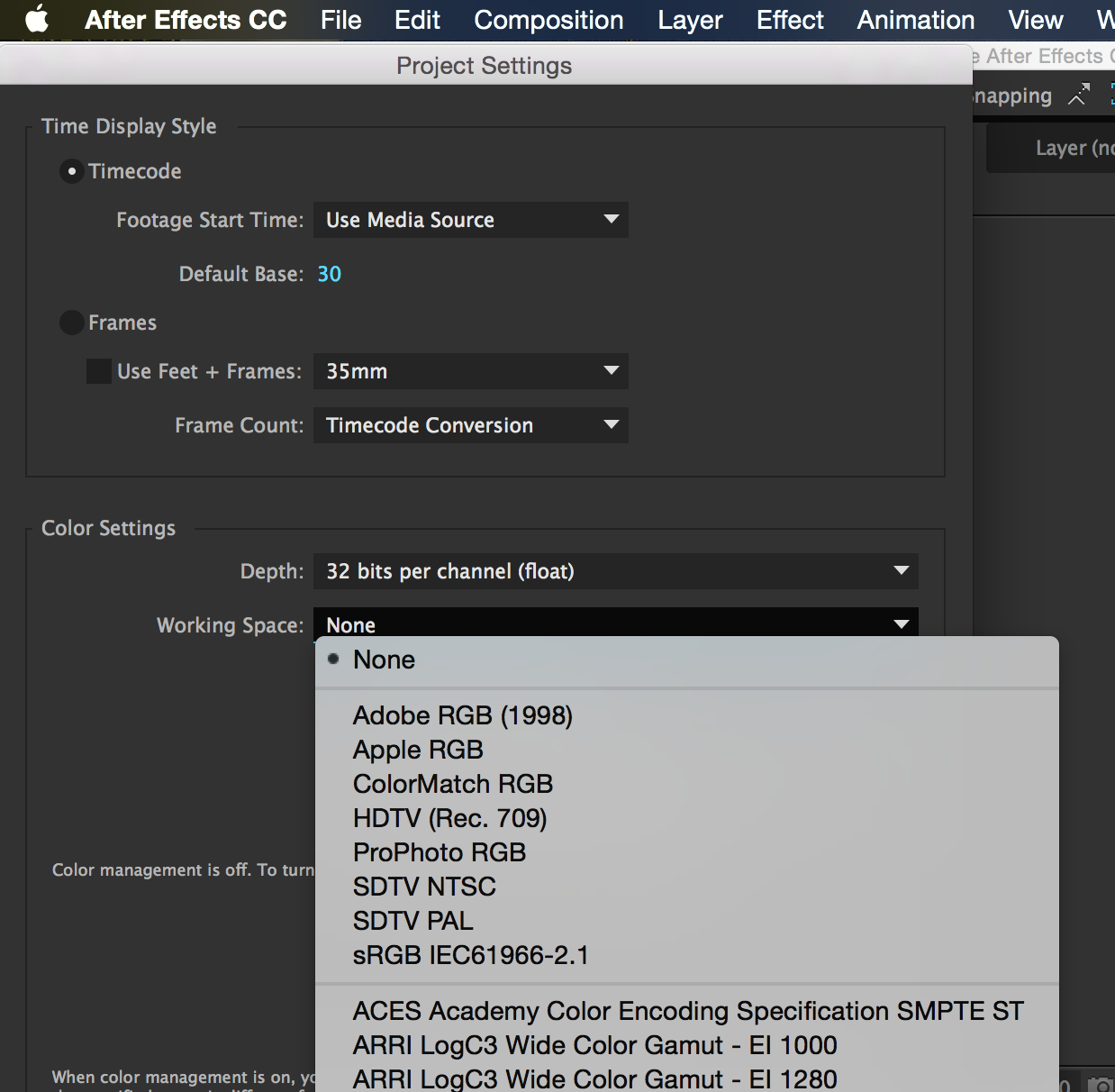
Task: Click the camera snapshot icon in the viewer
Action: point(1101,1085)
